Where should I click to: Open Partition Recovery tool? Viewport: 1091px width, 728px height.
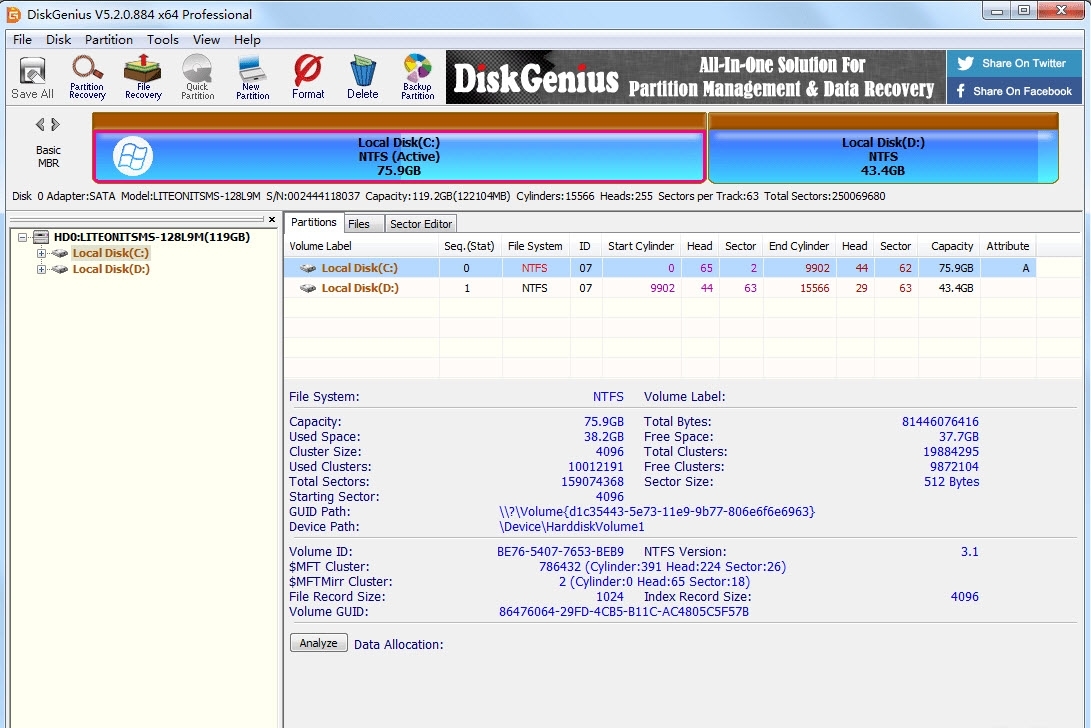tap(87, 78)
